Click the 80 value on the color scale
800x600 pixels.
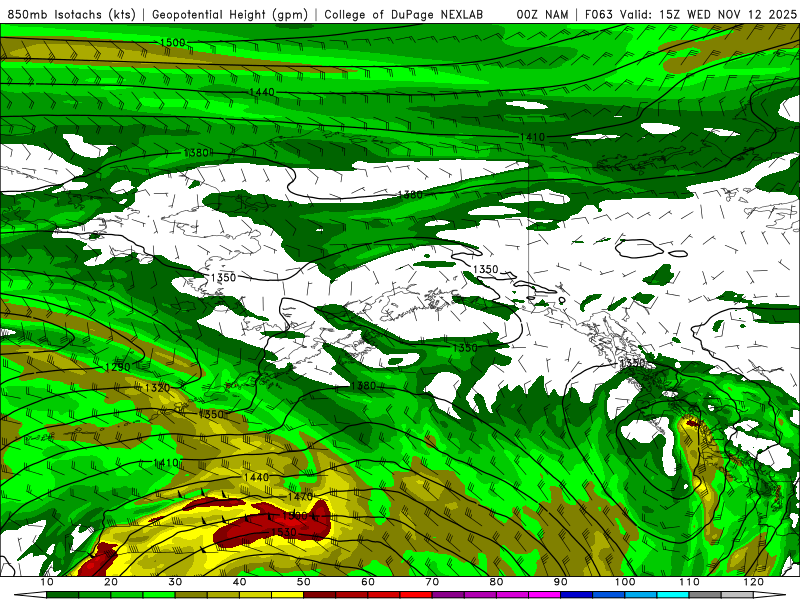pyautogui.click(x=496, y=582)
